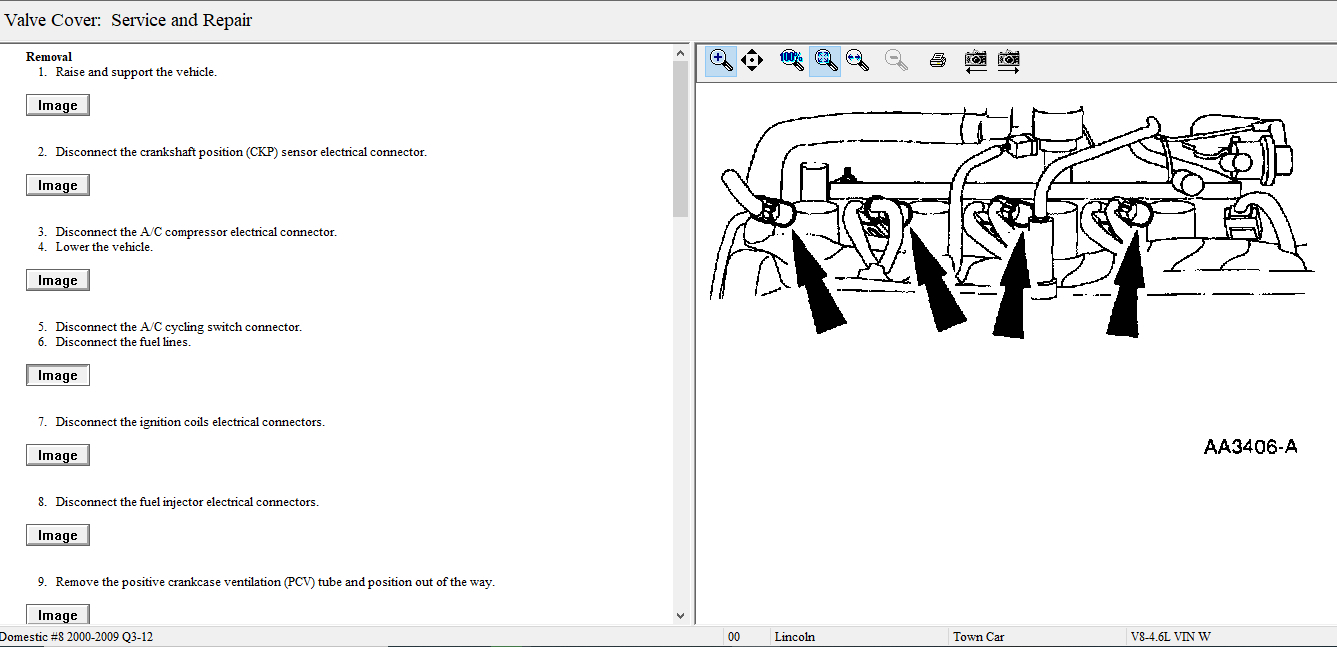Select the zoom in magnifier tool
The height and width of the screenshot is (647, 1337).
point(720,60)
